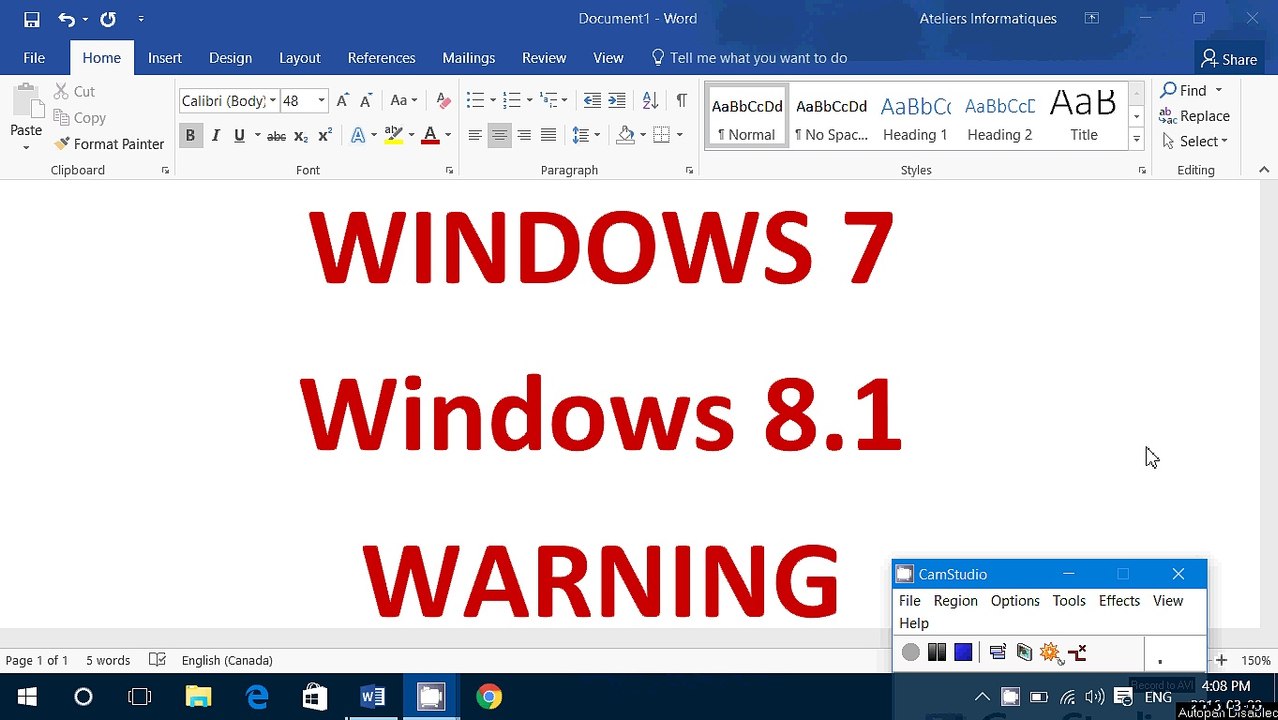1278x720 pixels.
Task: Toggle Superscript formatting
Action: (x=324, y=135)
